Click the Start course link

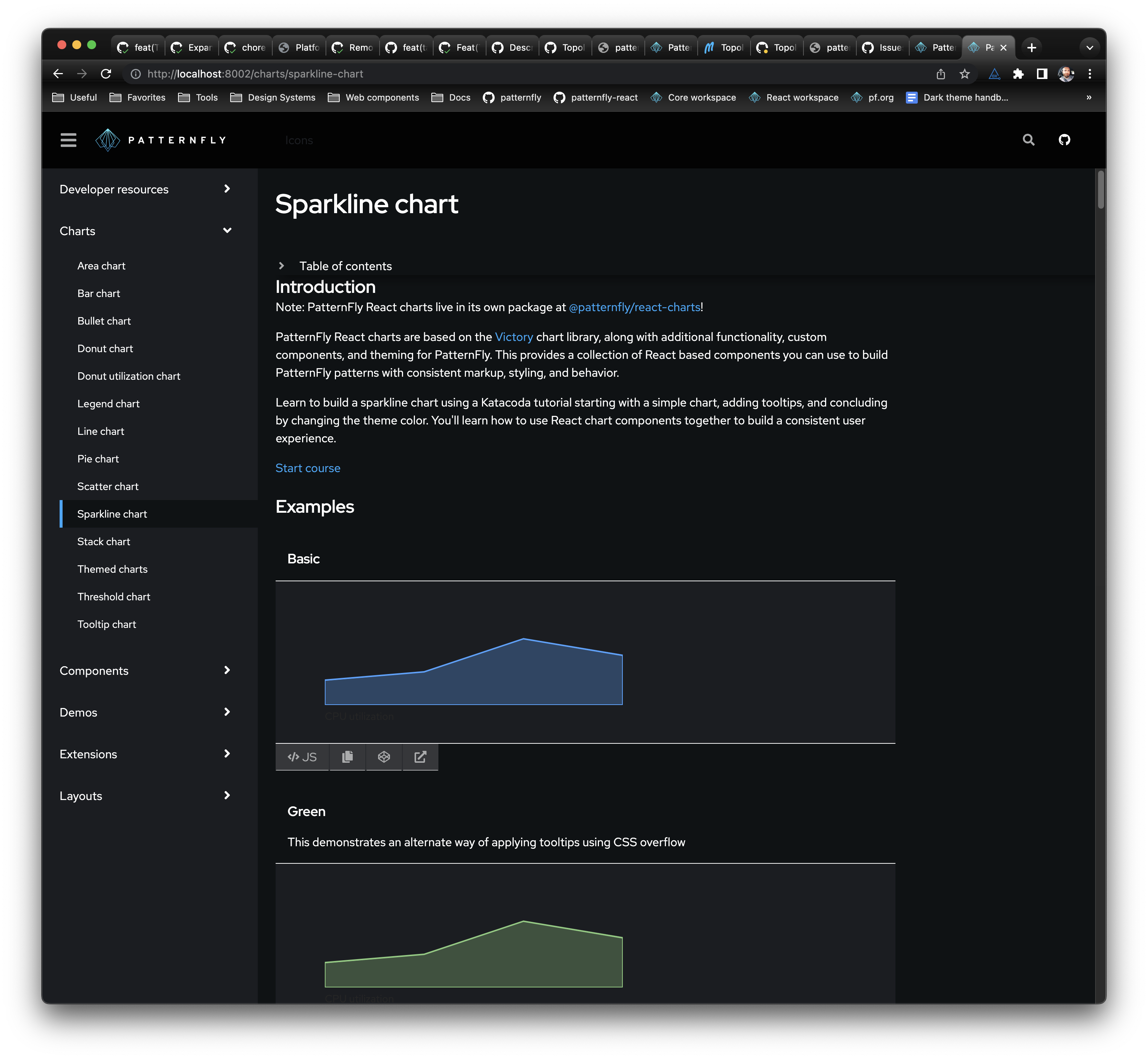308,468
